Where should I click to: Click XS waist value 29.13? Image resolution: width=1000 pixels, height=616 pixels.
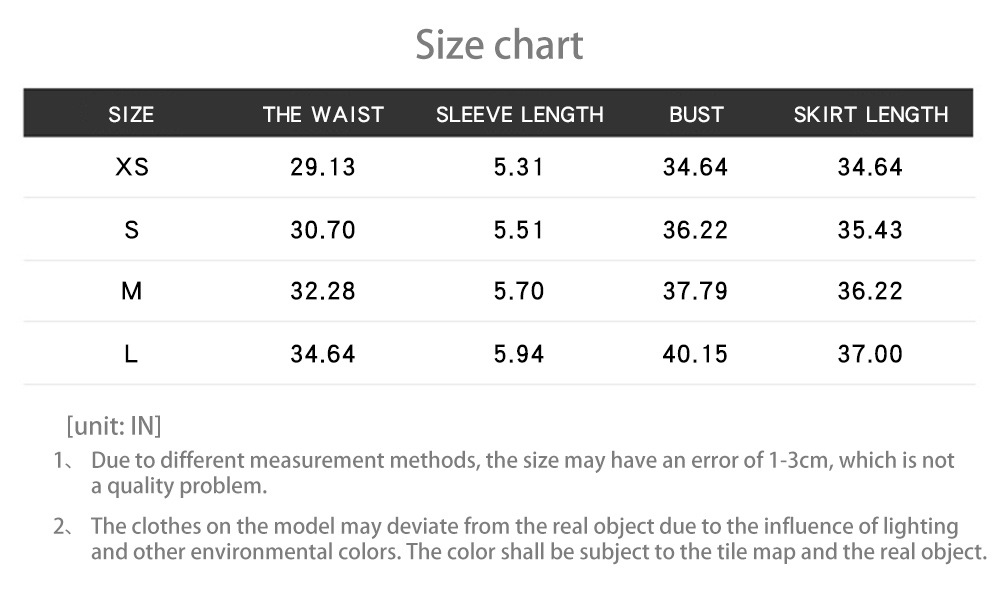click(x=323, y=168)
